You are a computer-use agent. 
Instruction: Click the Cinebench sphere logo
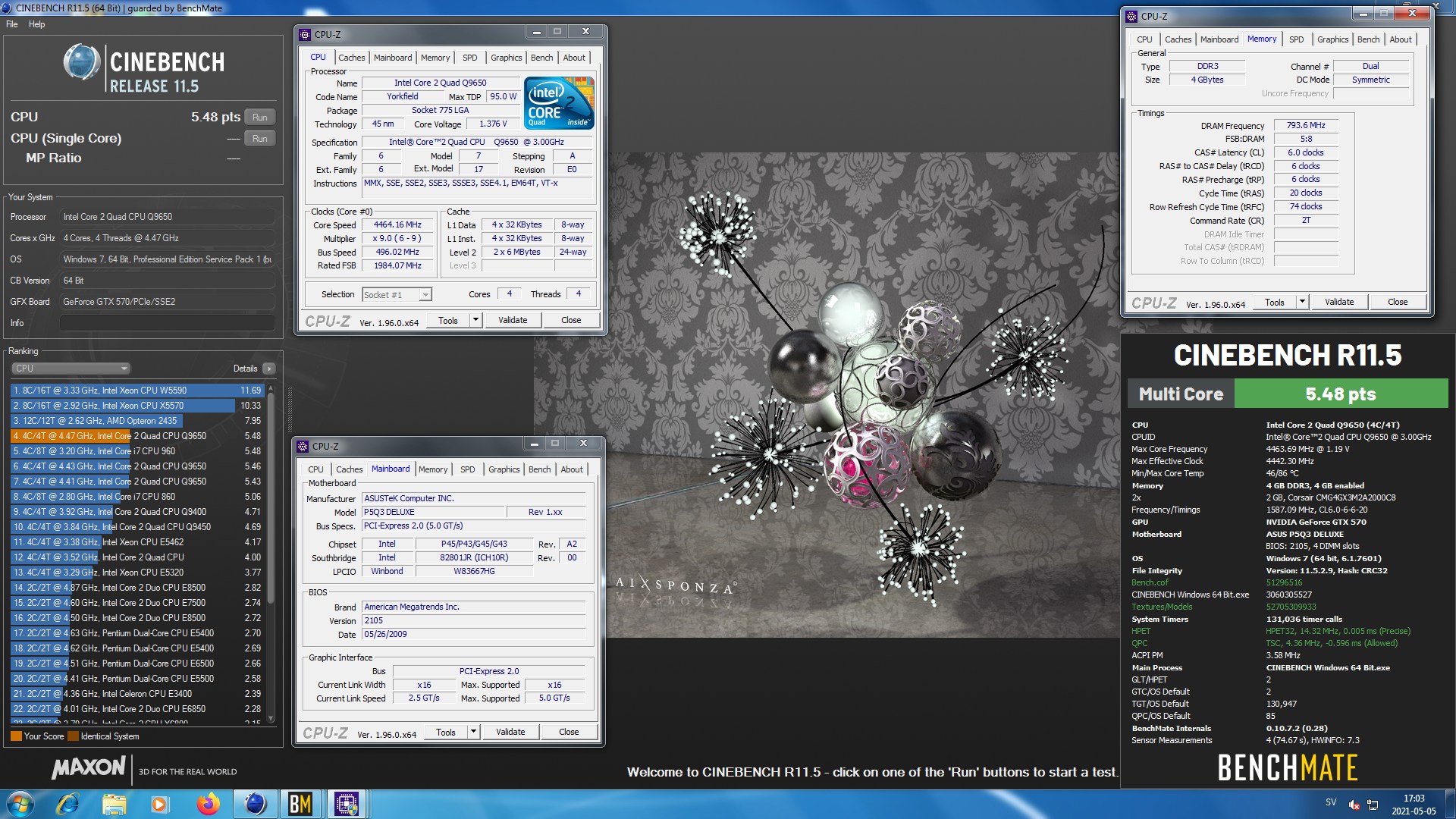[82, 62]
